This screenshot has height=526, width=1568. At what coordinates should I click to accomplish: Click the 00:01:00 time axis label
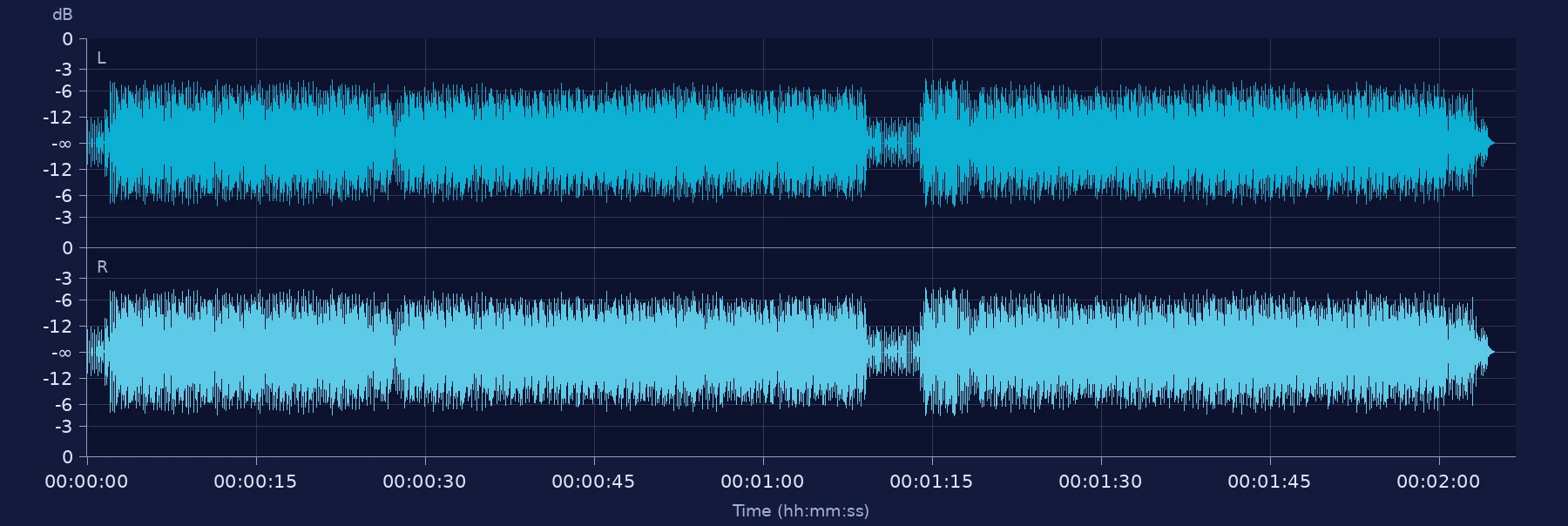pos(762,482)
